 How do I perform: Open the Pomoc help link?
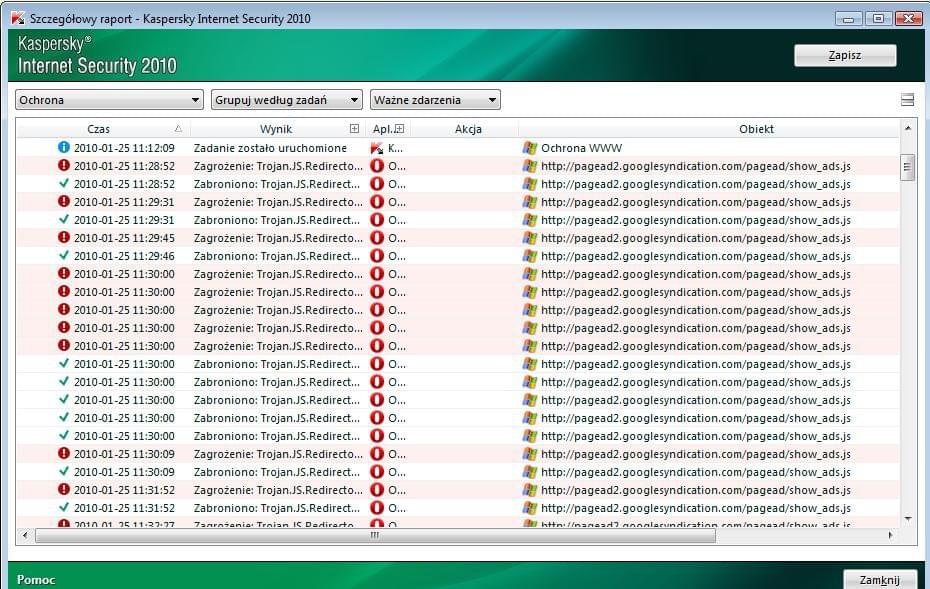coord(36,580)
